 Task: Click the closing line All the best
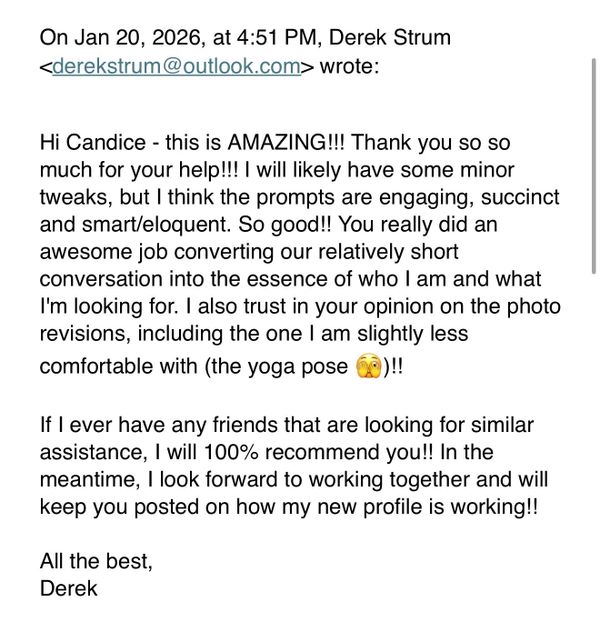point(96,560)
